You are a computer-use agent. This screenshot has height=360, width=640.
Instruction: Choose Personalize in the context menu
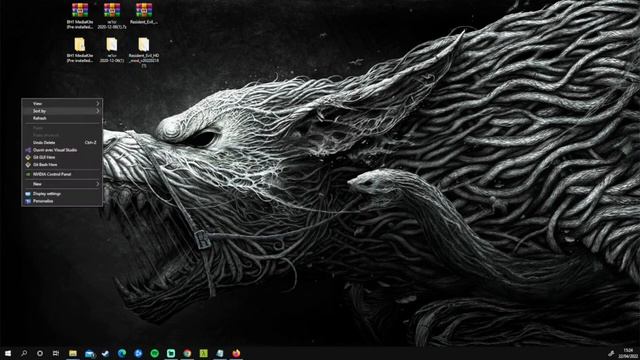tap(62, 201)
